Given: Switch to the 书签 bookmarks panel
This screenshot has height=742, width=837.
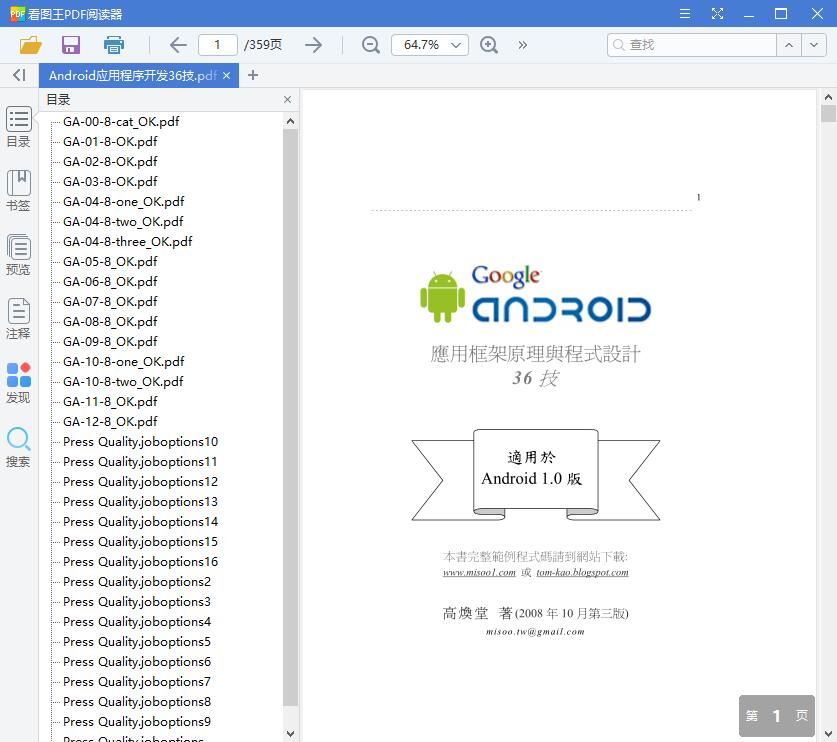Looking at the screenshot, I should pyautogui.click(x=18, y=192).
